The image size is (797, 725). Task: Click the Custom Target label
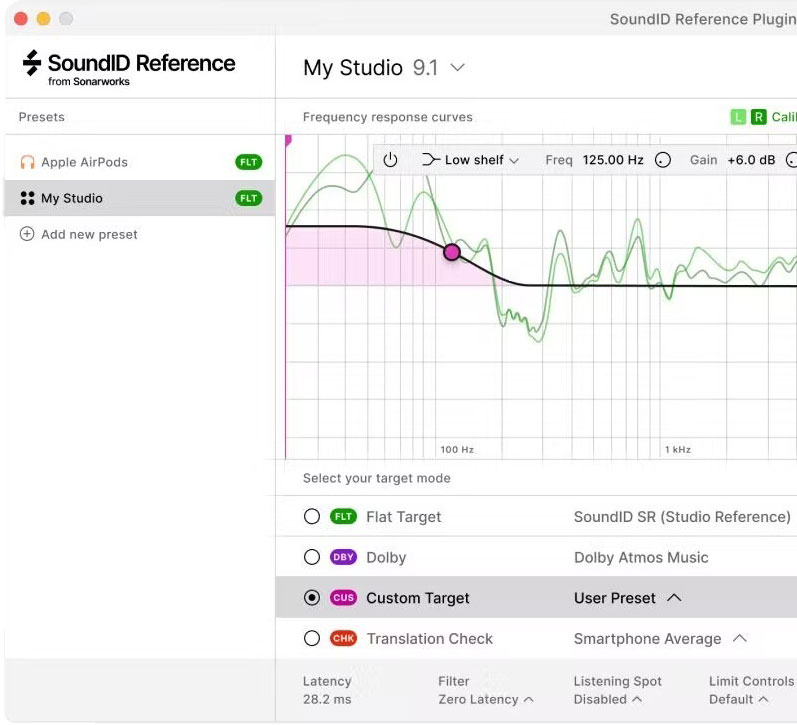pyautogui.click(x=418, y=598)
